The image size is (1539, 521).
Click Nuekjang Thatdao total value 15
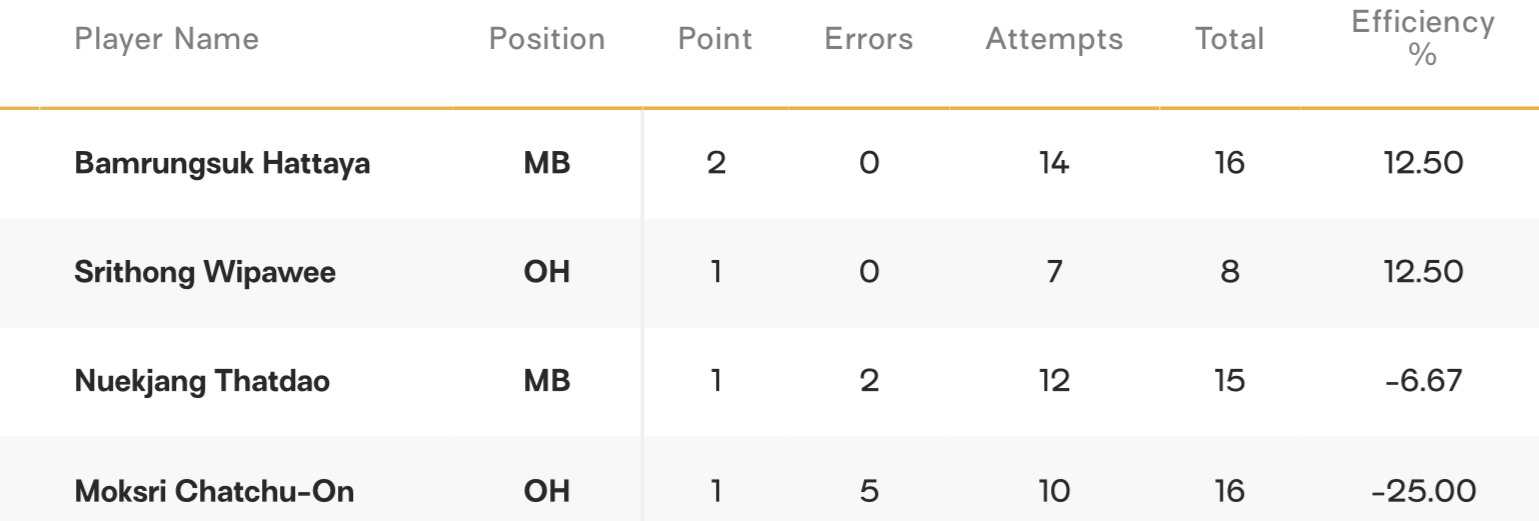click(x=1229, y=384)
